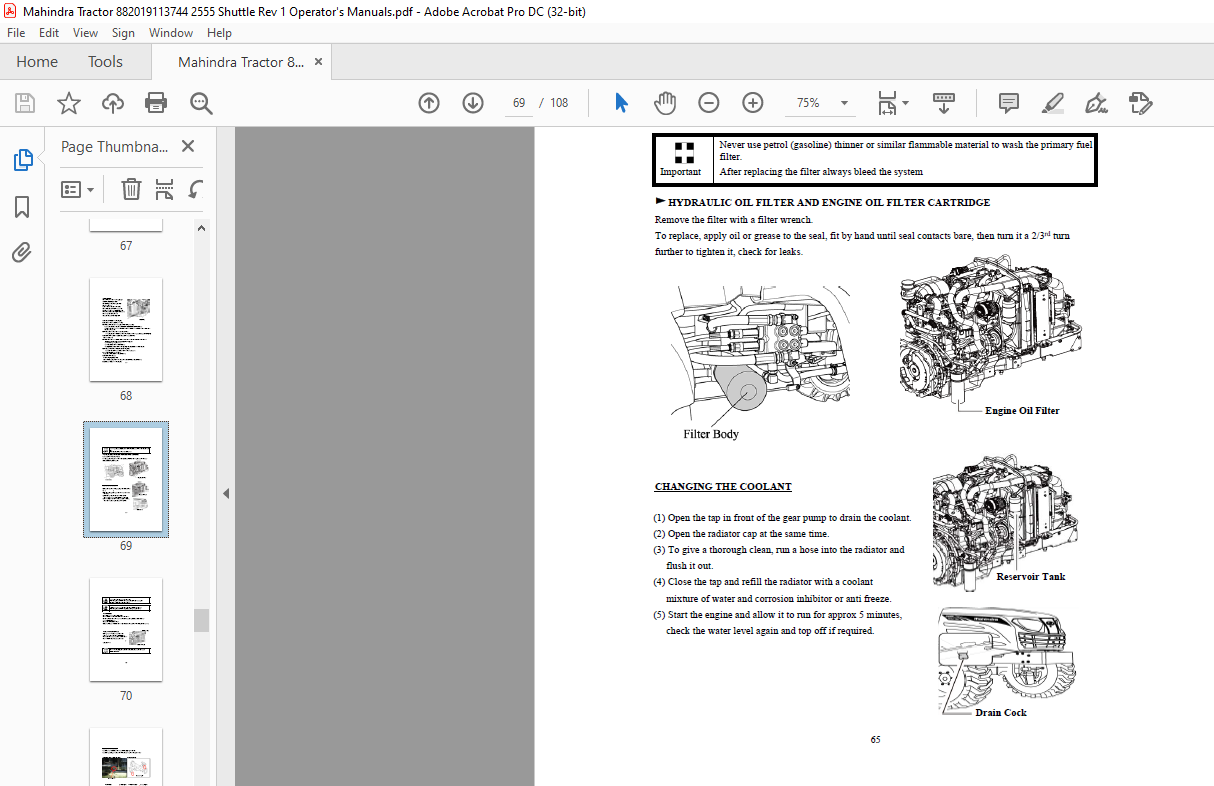Click the scrolling mode keyboard icon
The height and width of the screenshot is (786, 1214).
(944, 103)
